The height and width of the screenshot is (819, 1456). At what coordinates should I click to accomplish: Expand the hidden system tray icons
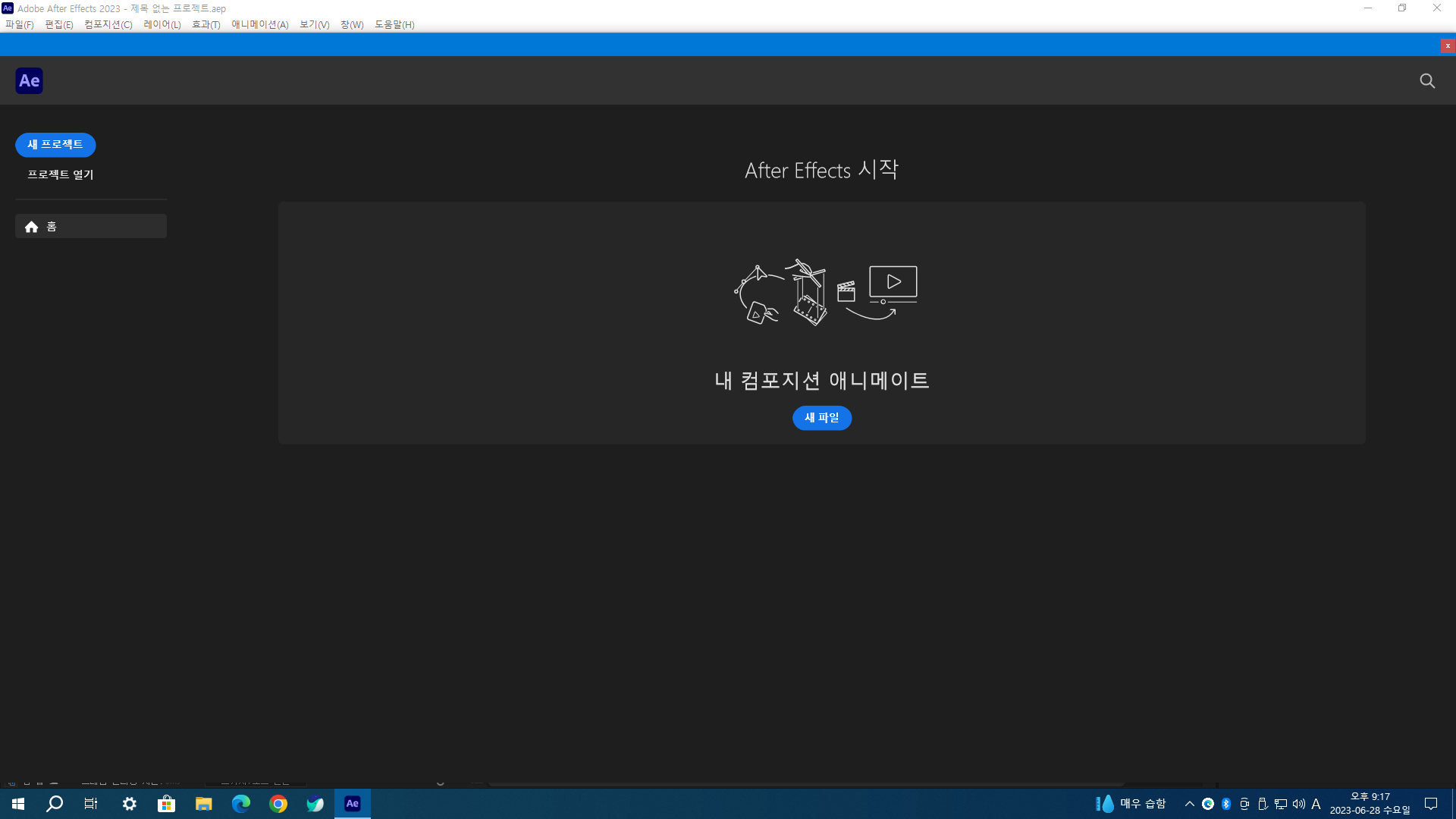pos(1189,804)
